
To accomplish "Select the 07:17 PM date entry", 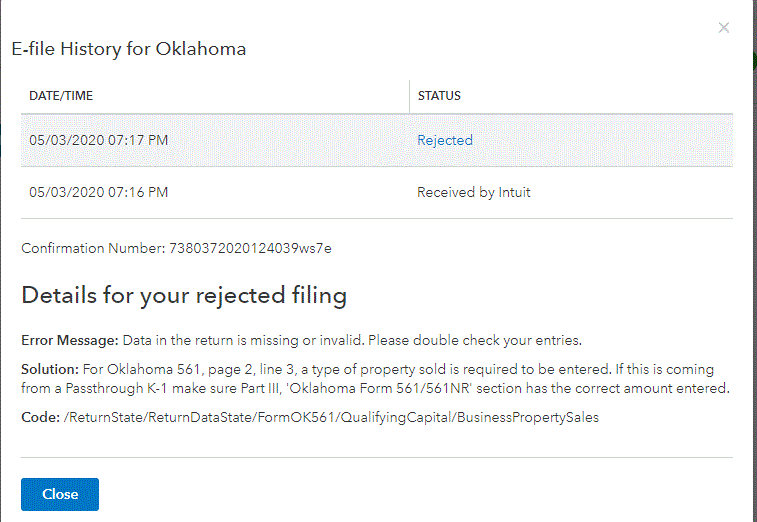I will (x=98, y=140).
